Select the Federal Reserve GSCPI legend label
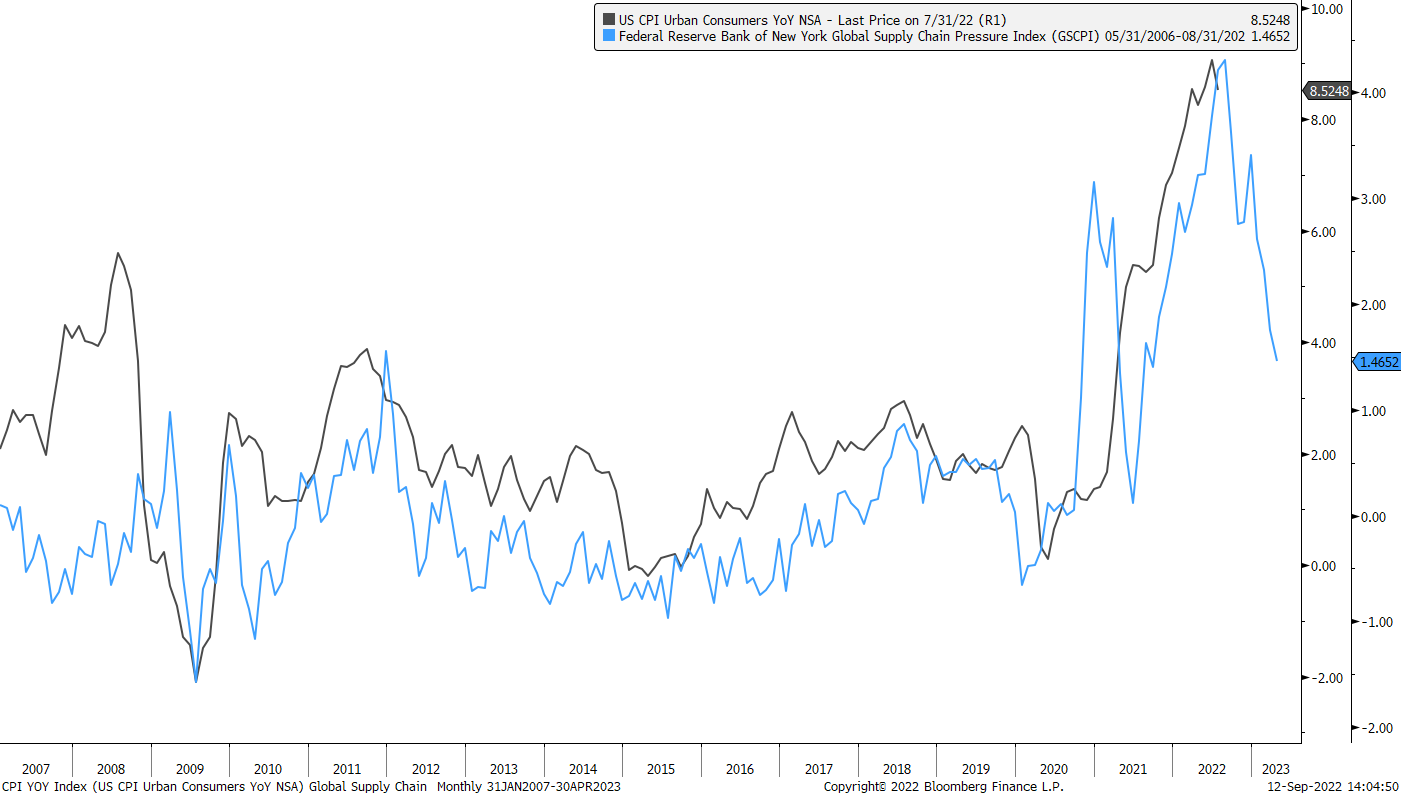The height and width of the screenshot is (795, 1401). pos(860,37)
